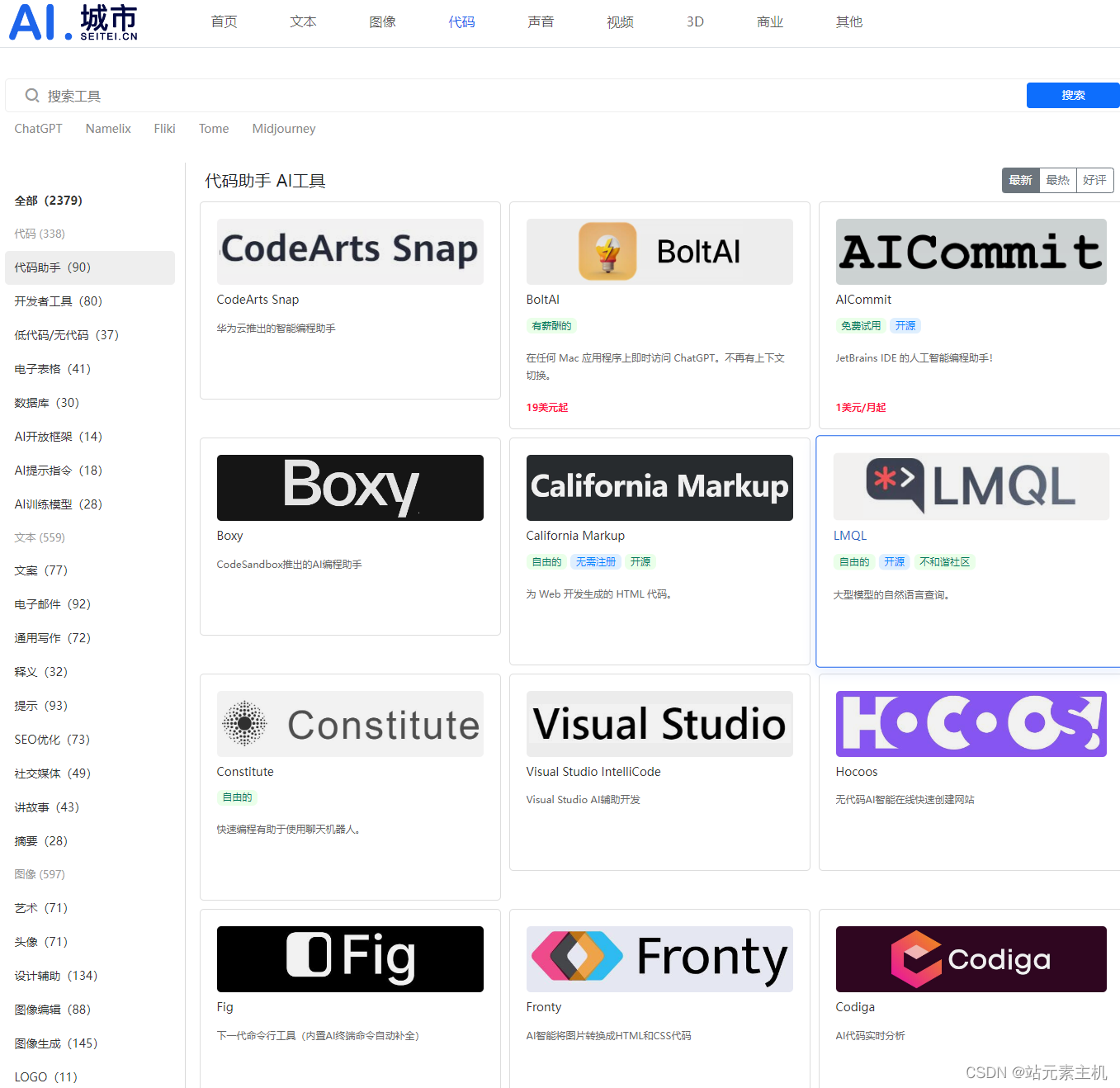
Task: Select the 头像 (71) category
Action: click(40, 942)
